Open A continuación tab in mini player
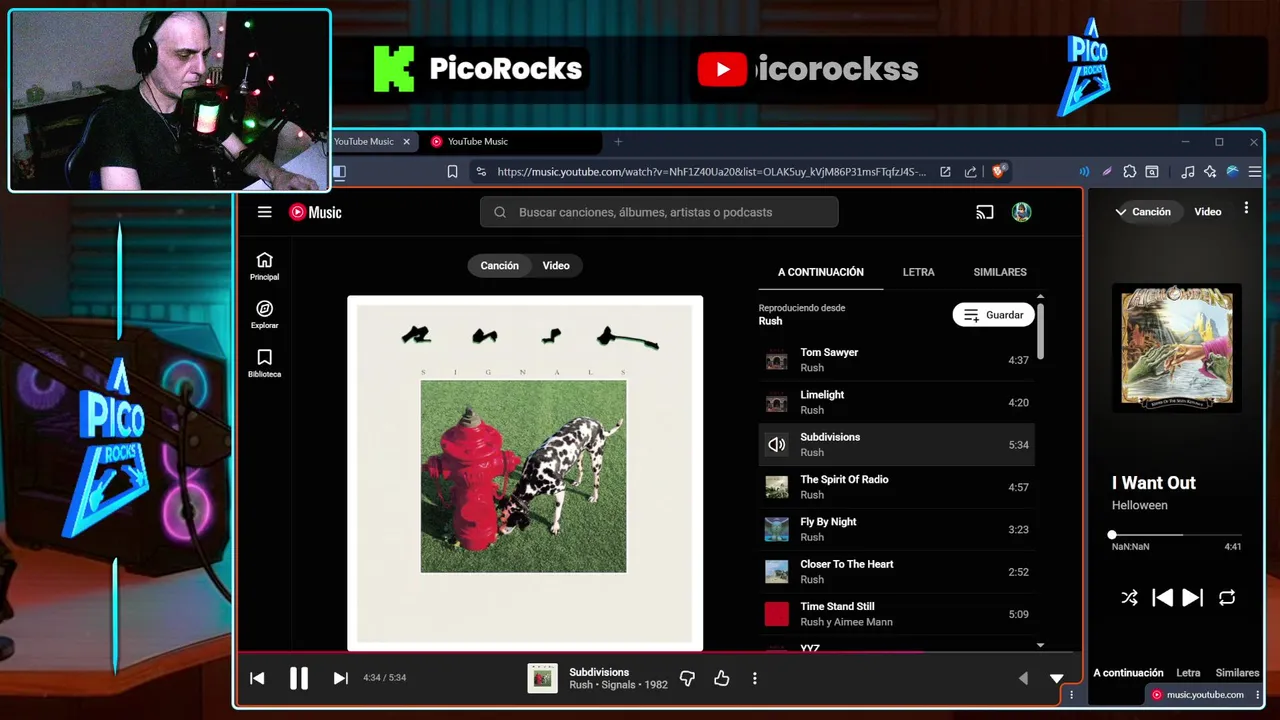Viewport: 1280px width, 720px height. click(x=1128, y=673)
